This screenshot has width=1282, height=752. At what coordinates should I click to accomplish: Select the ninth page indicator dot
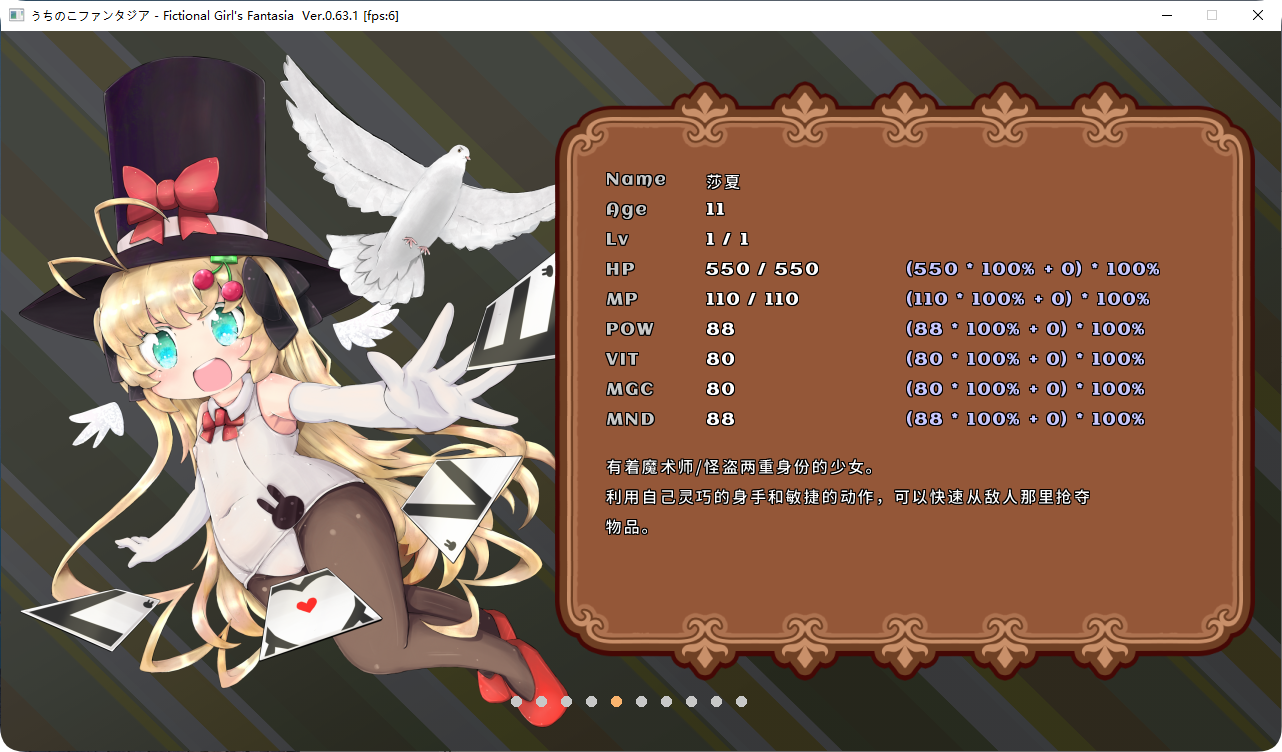(716, 702)
